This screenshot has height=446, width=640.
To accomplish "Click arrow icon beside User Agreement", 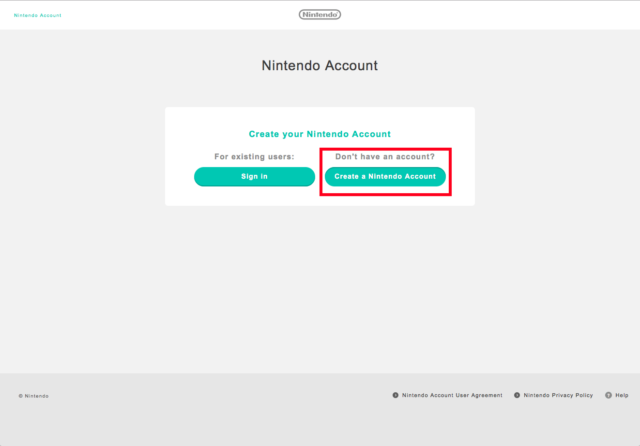I will pos(395,395).
